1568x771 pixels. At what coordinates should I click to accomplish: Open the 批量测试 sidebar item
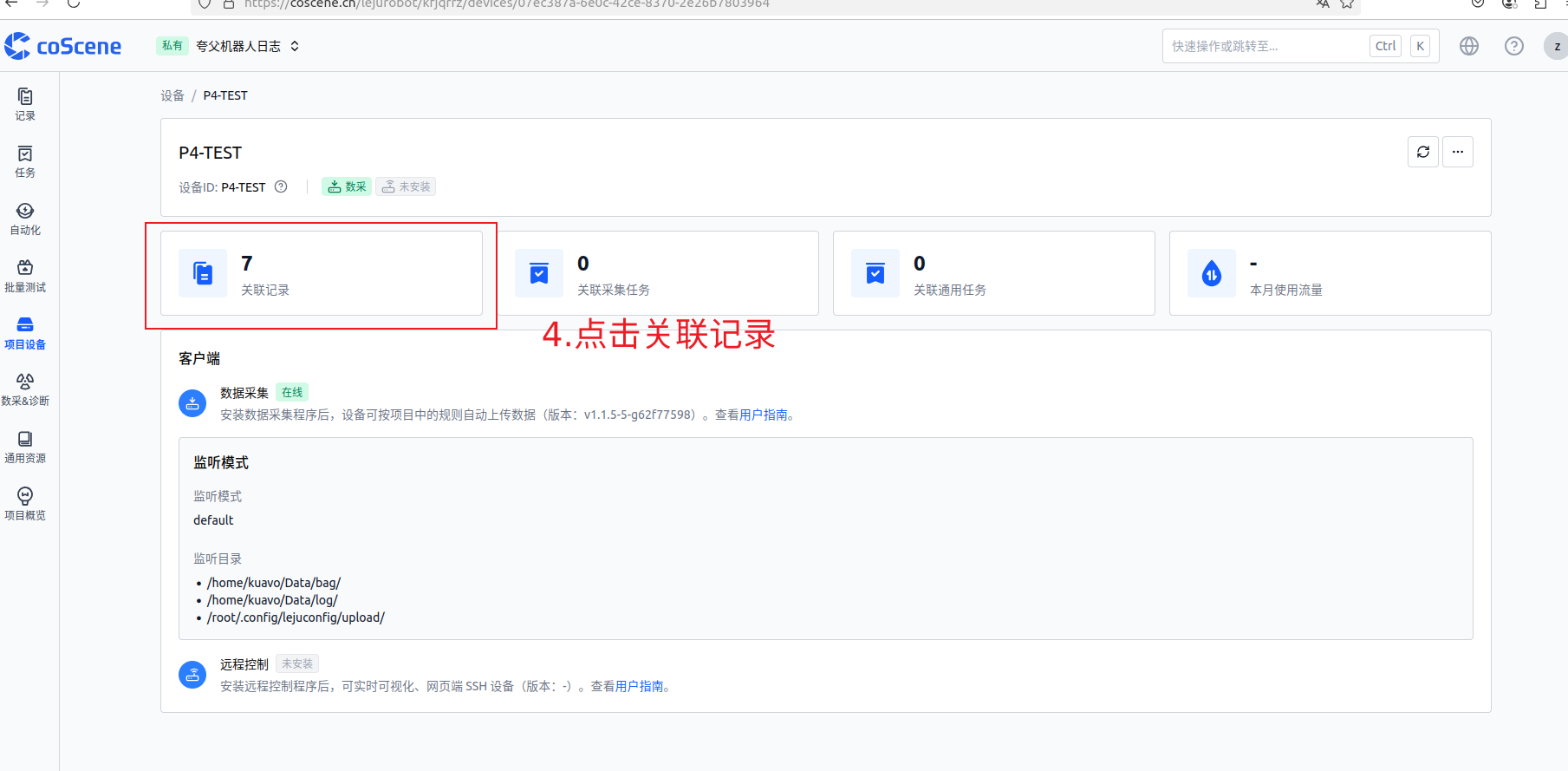click(25, 276)
